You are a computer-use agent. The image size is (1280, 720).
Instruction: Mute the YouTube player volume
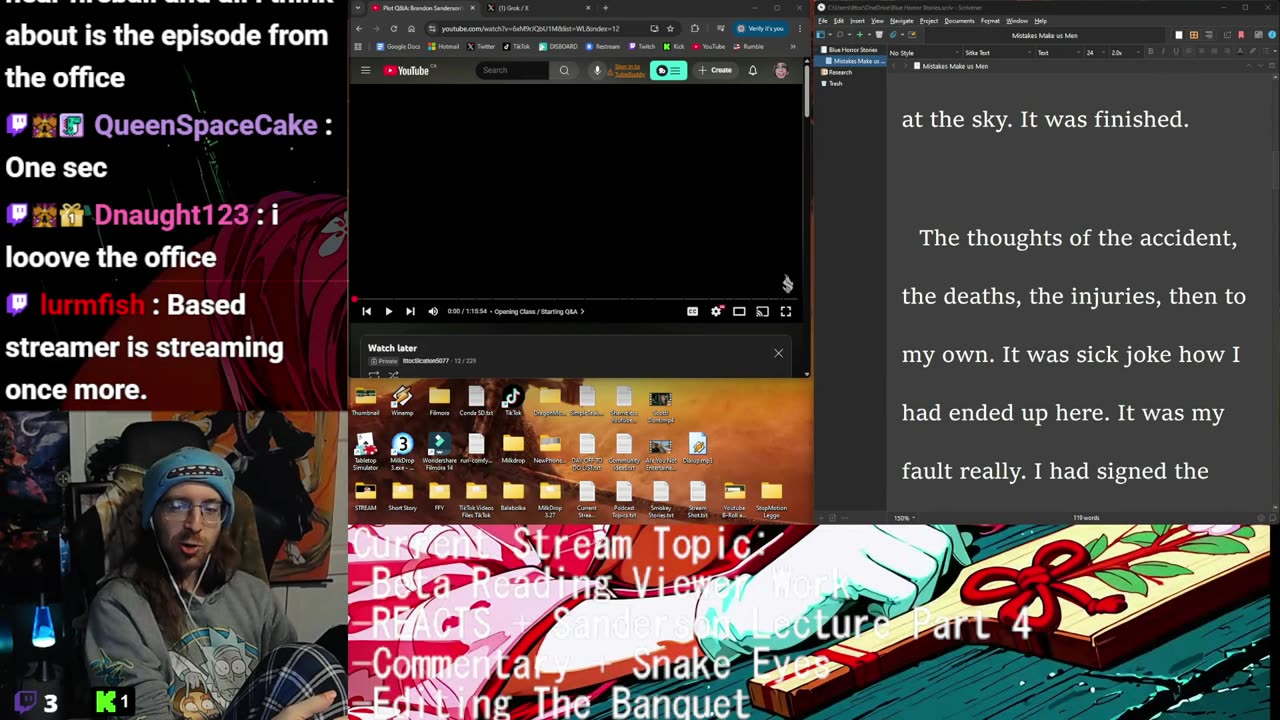433,311
